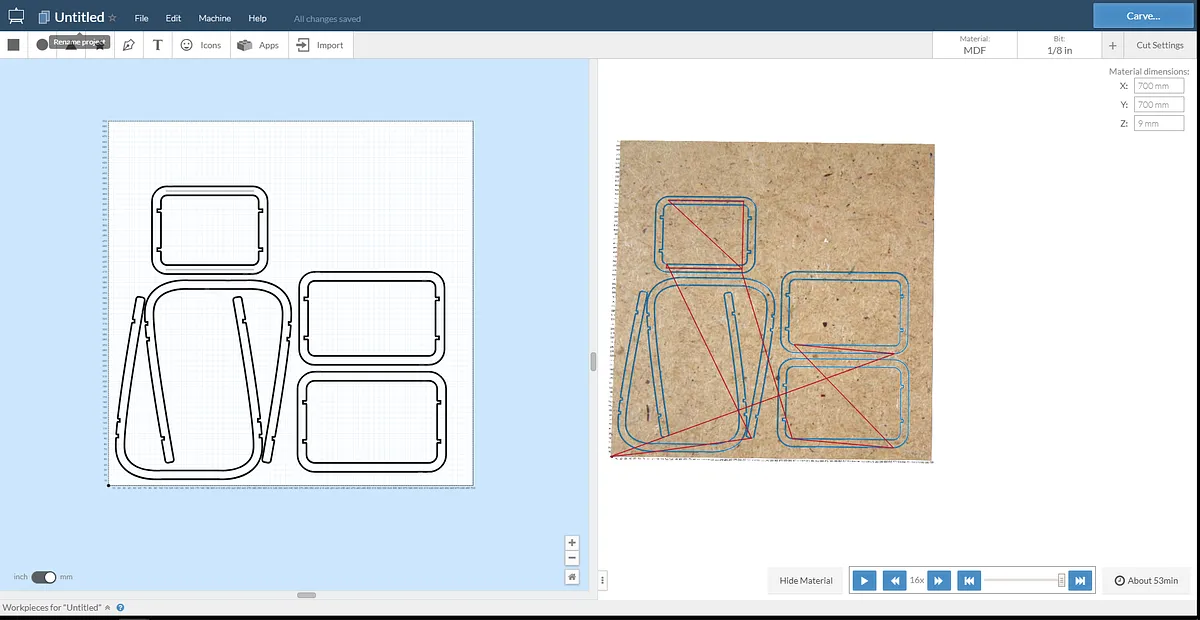Screen dimensions: 1200x620
Task: Click the Carve button
Action: [x=1142, y=16]
